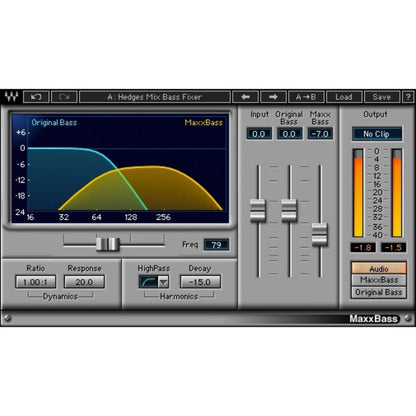416x416 pixels.
Task: Load the next preset with right arrow
Action: [x=273, y=97]
